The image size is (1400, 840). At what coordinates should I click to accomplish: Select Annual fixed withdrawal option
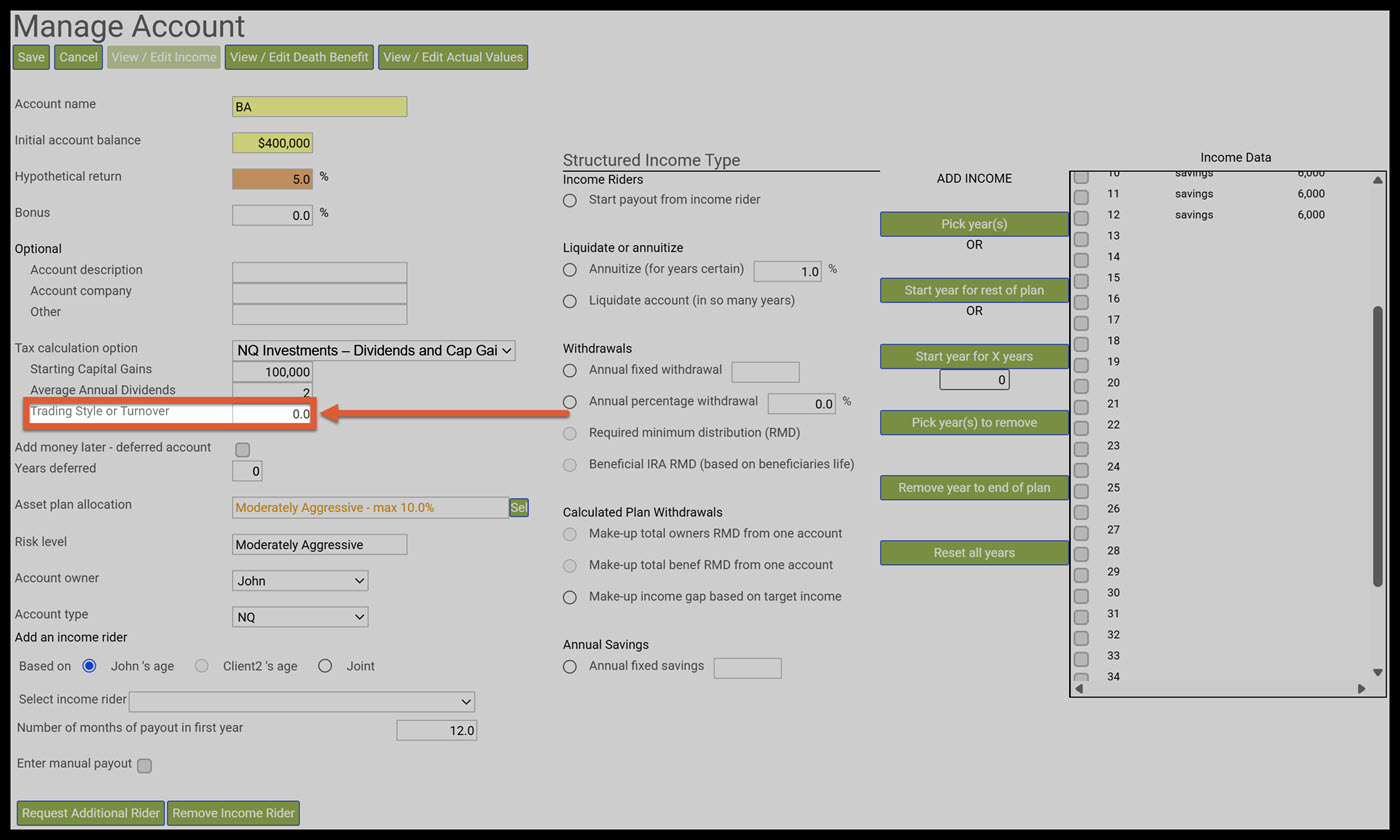[570, 370]
